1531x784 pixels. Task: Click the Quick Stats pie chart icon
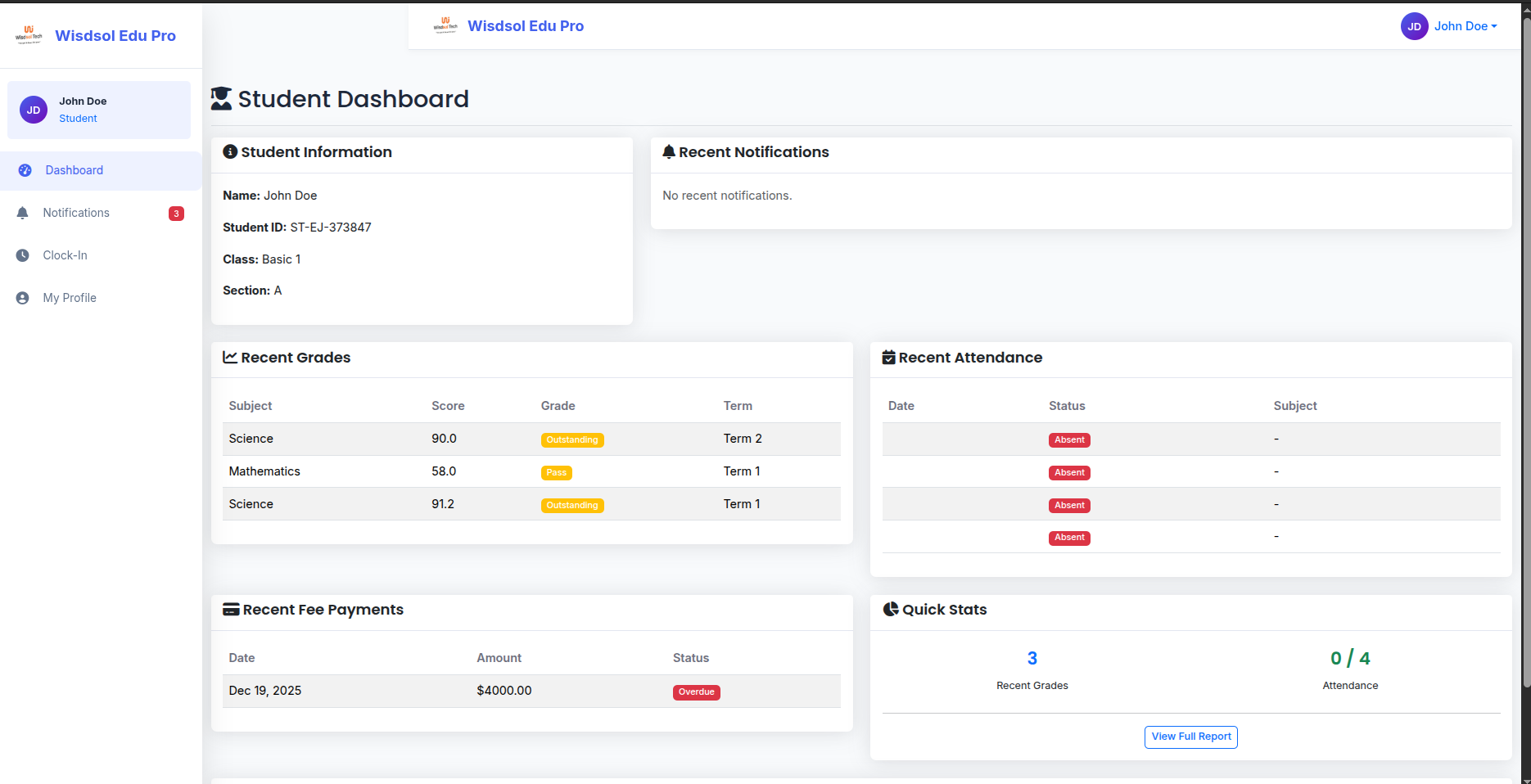[891, 609]
